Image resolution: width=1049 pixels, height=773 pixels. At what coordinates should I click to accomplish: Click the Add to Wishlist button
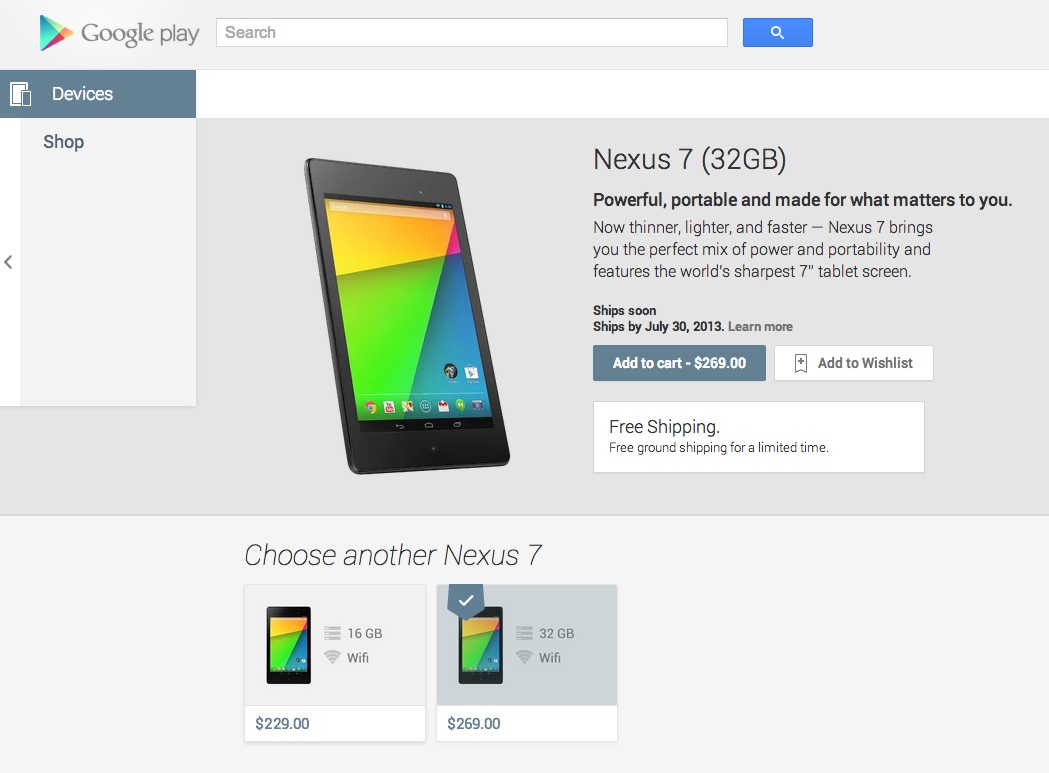(x=854, y=363)
